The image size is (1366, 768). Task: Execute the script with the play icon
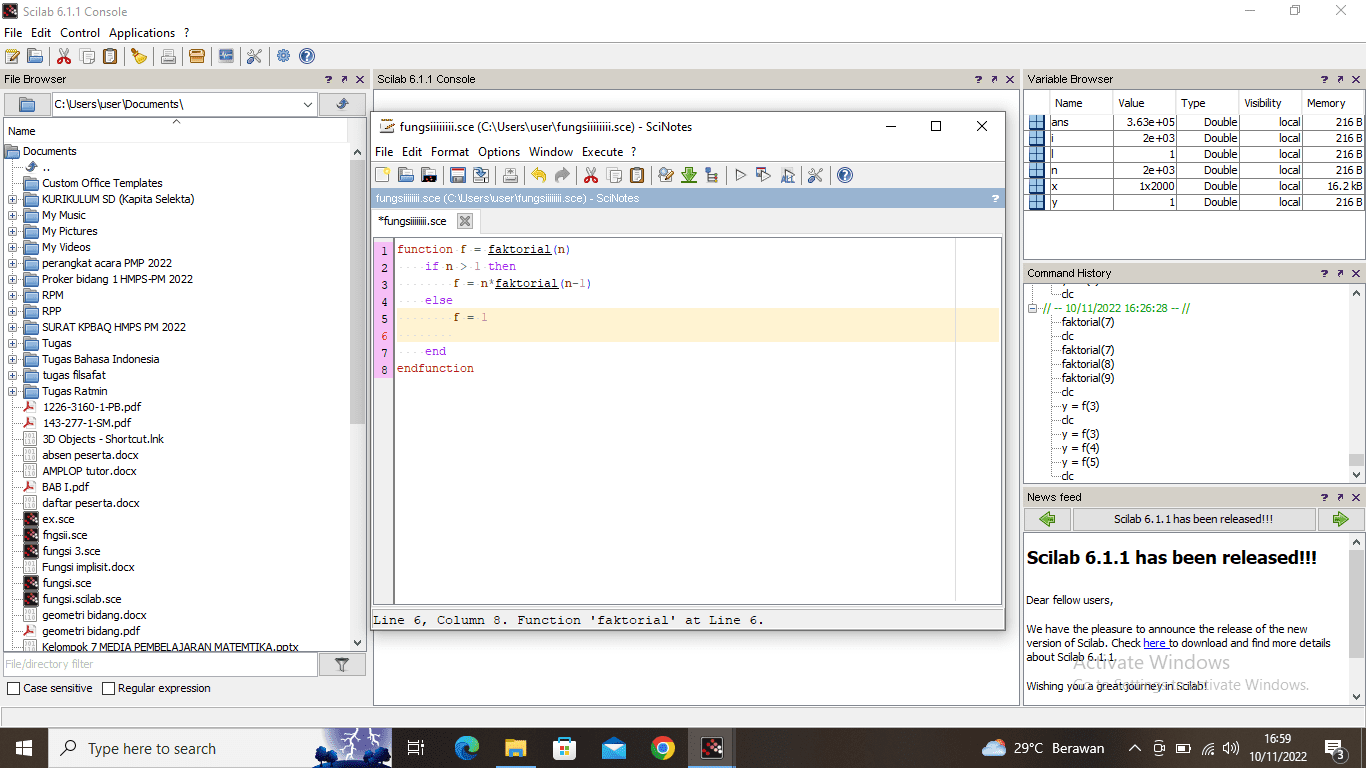click(741, 175)
